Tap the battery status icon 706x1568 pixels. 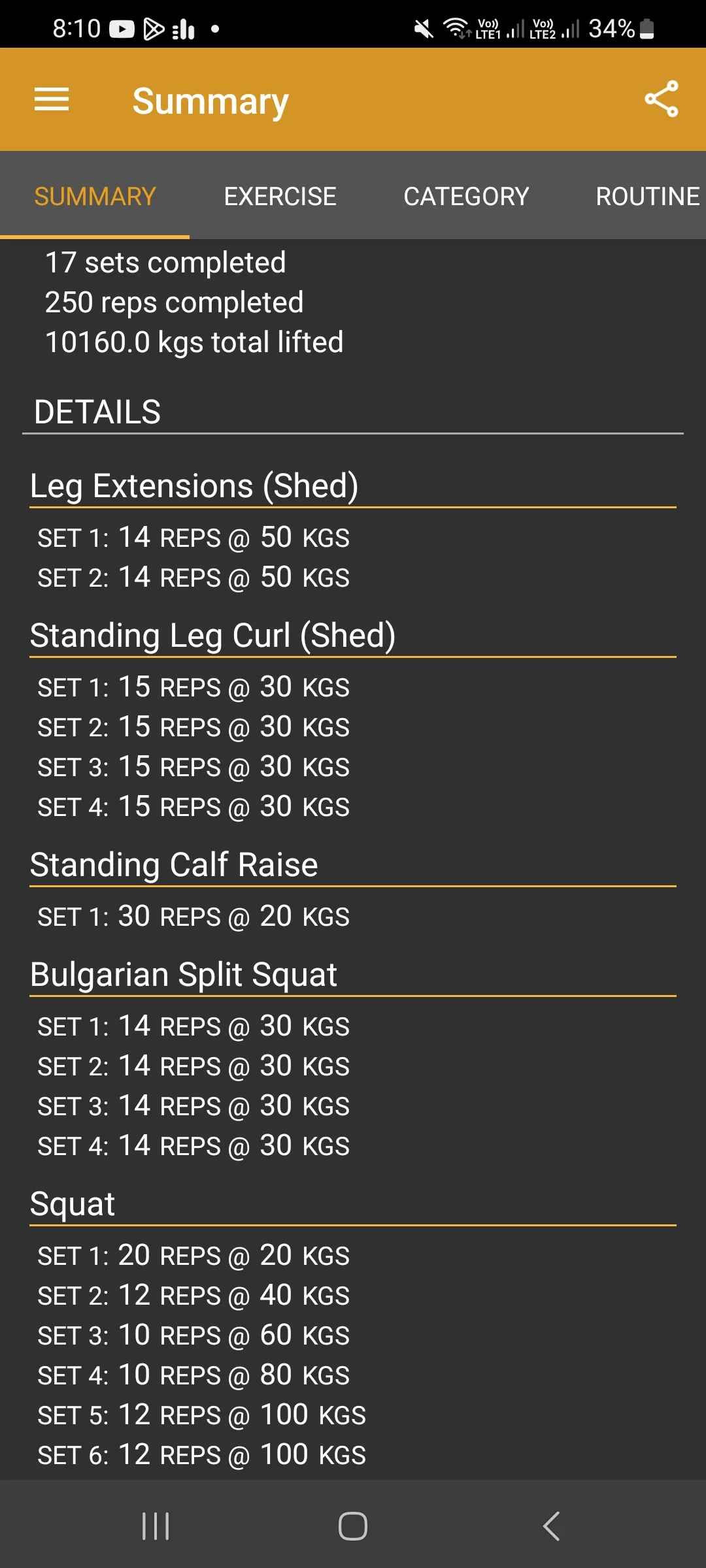coord(647,29)
